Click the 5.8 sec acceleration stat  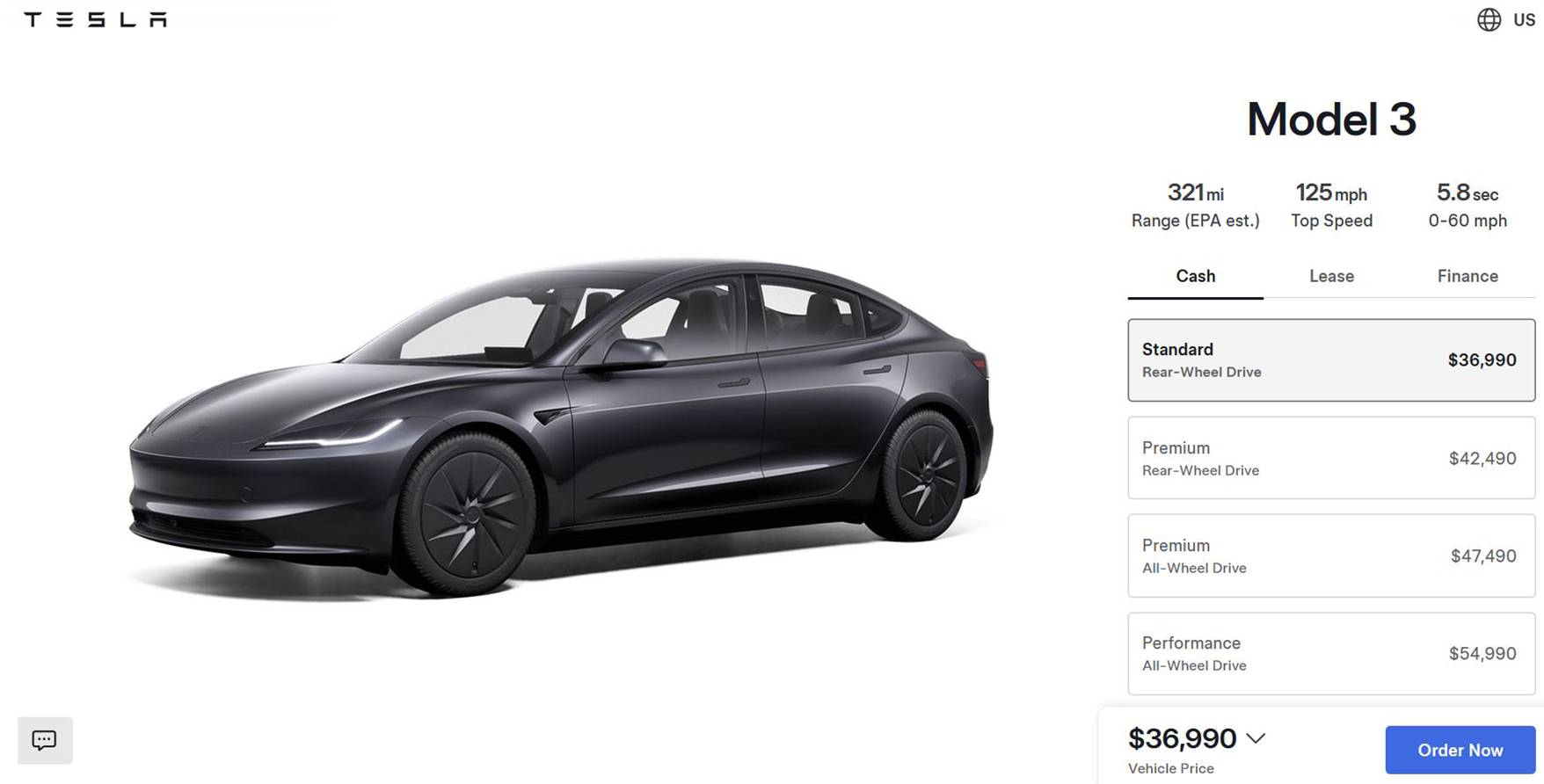[1468, 206]
